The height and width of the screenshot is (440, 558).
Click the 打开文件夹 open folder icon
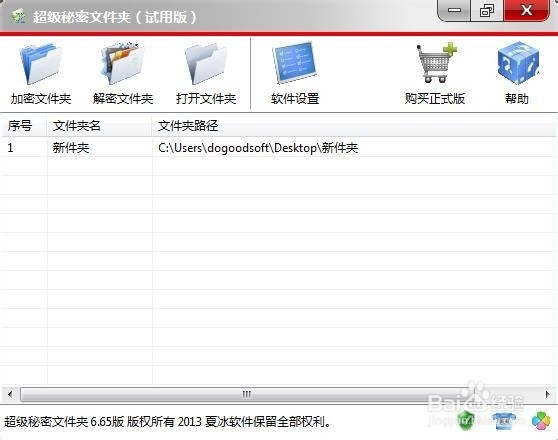point(206,64)
